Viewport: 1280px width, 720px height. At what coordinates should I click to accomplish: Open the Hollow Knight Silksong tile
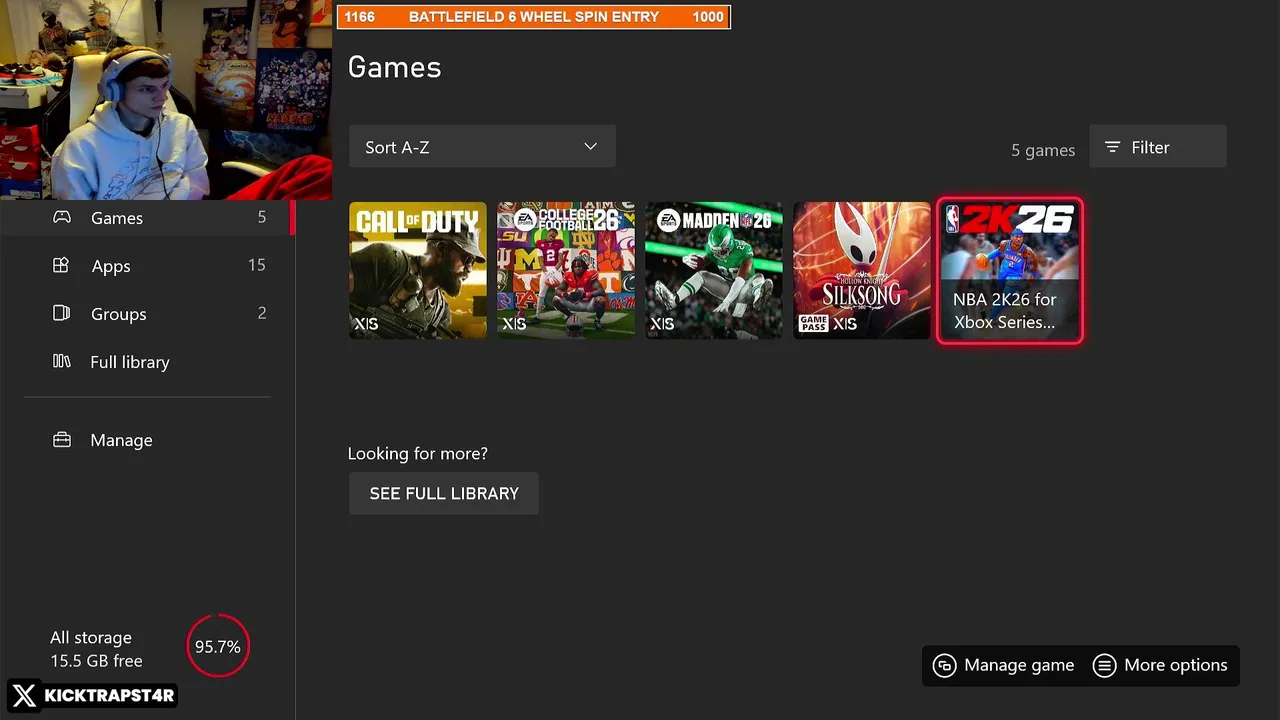(x=862, y=270)
